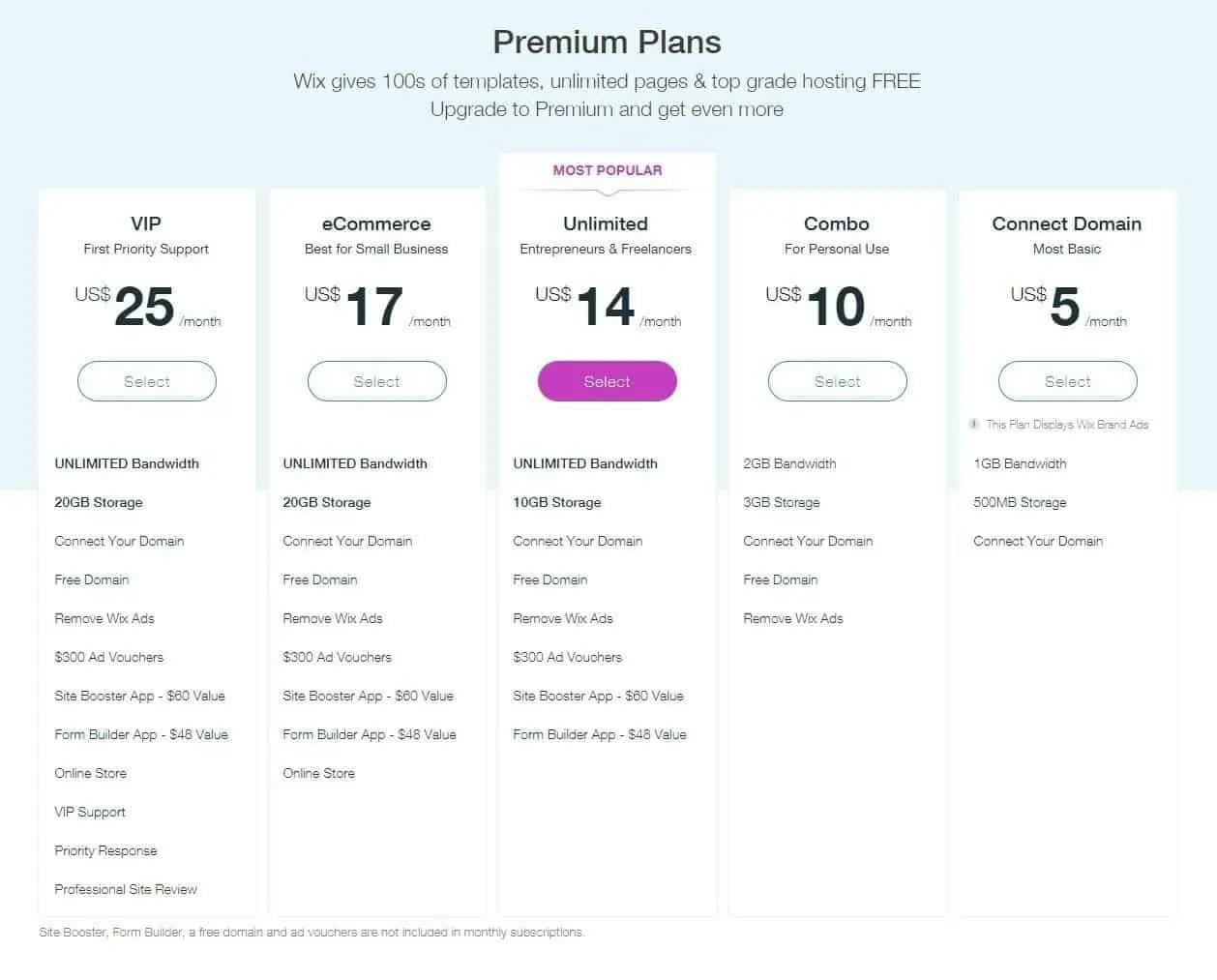Click the Combo plan heading
The width and height of the screenshot is (1217, 980).
coord(837,223)
